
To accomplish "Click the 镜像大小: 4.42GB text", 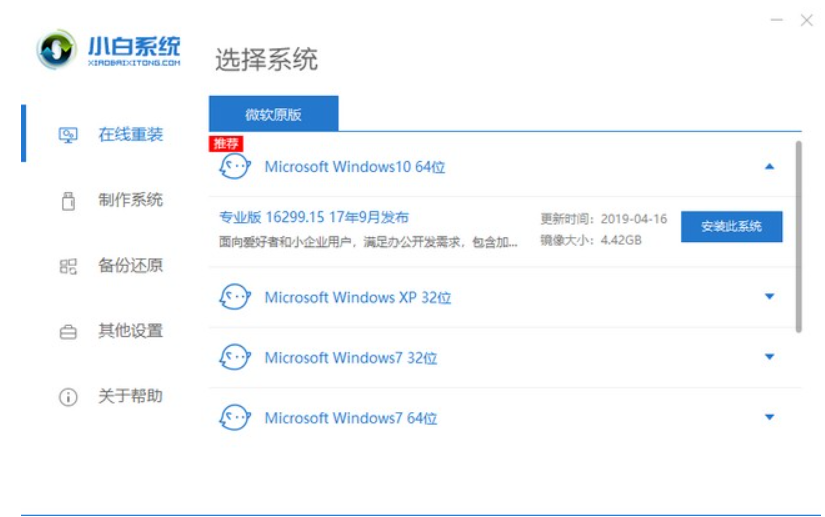I will tap(591, 240).
